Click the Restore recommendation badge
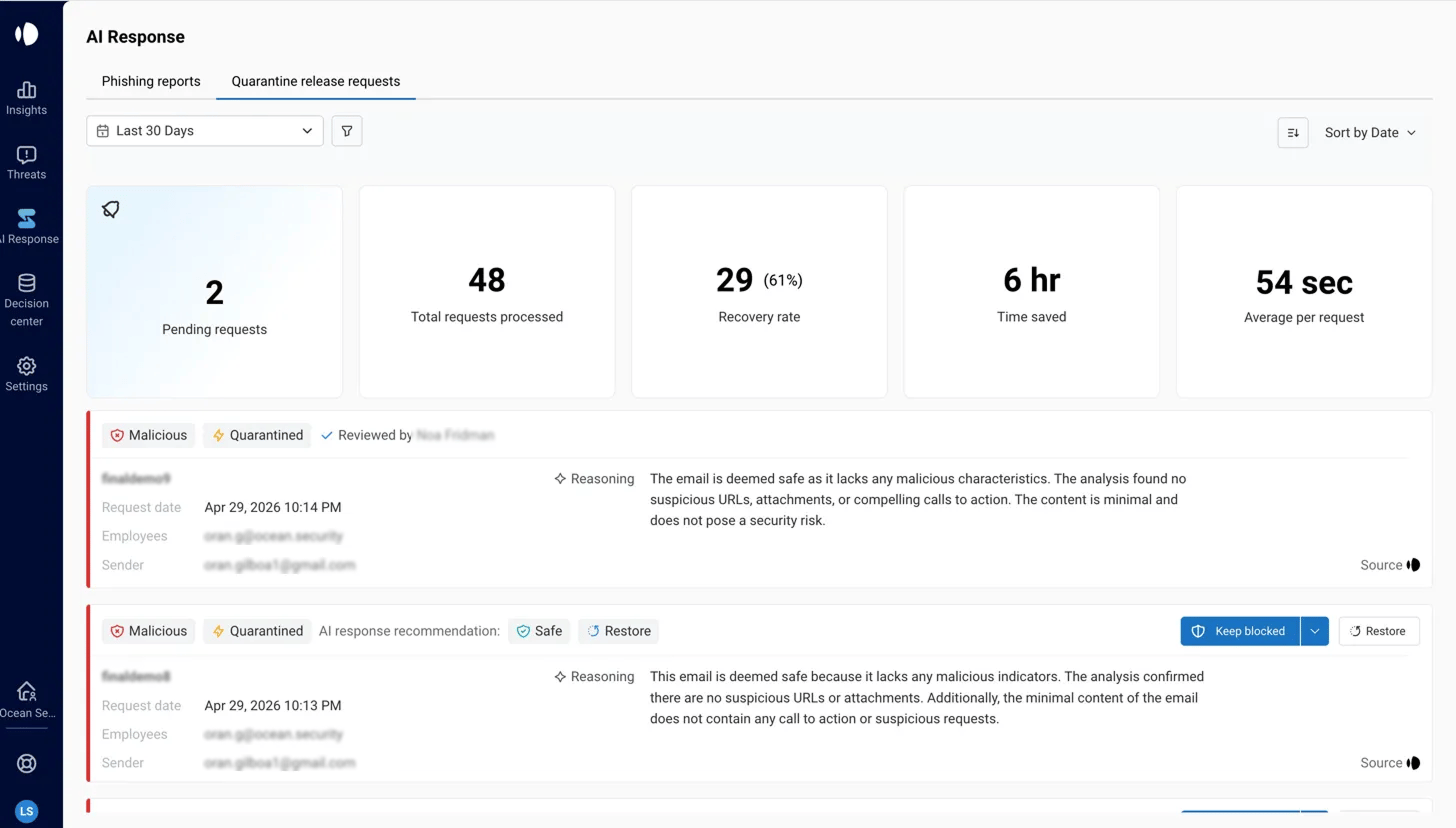 tap(618, 631)
